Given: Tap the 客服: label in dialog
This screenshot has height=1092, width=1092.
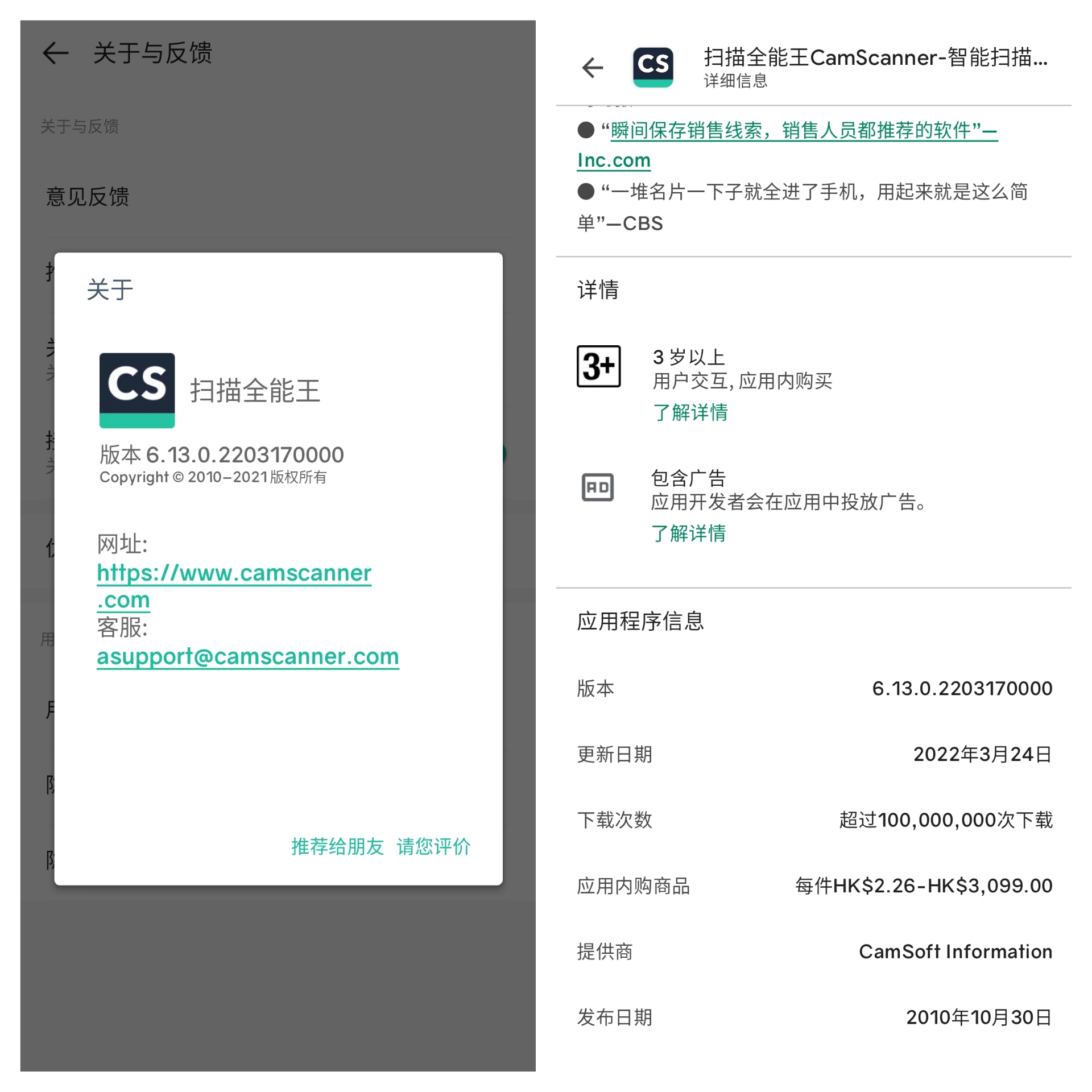Looking at the screenshot, I should (122, 628).
